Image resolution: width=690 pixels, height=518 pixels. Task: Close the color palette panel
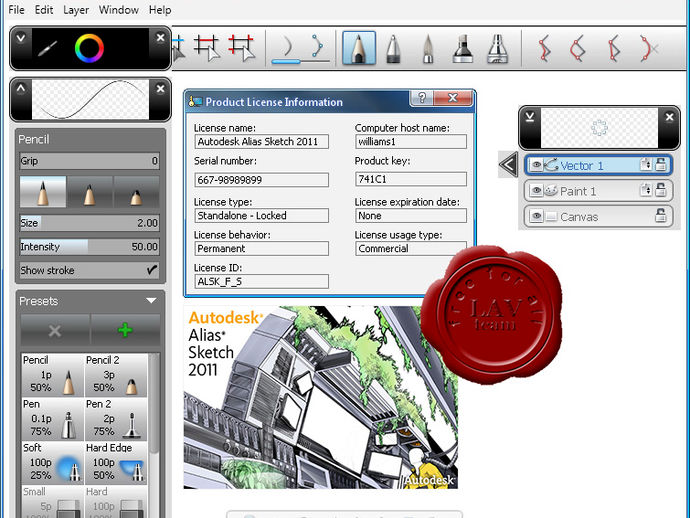pyautogui.click(x=161, y=38)
